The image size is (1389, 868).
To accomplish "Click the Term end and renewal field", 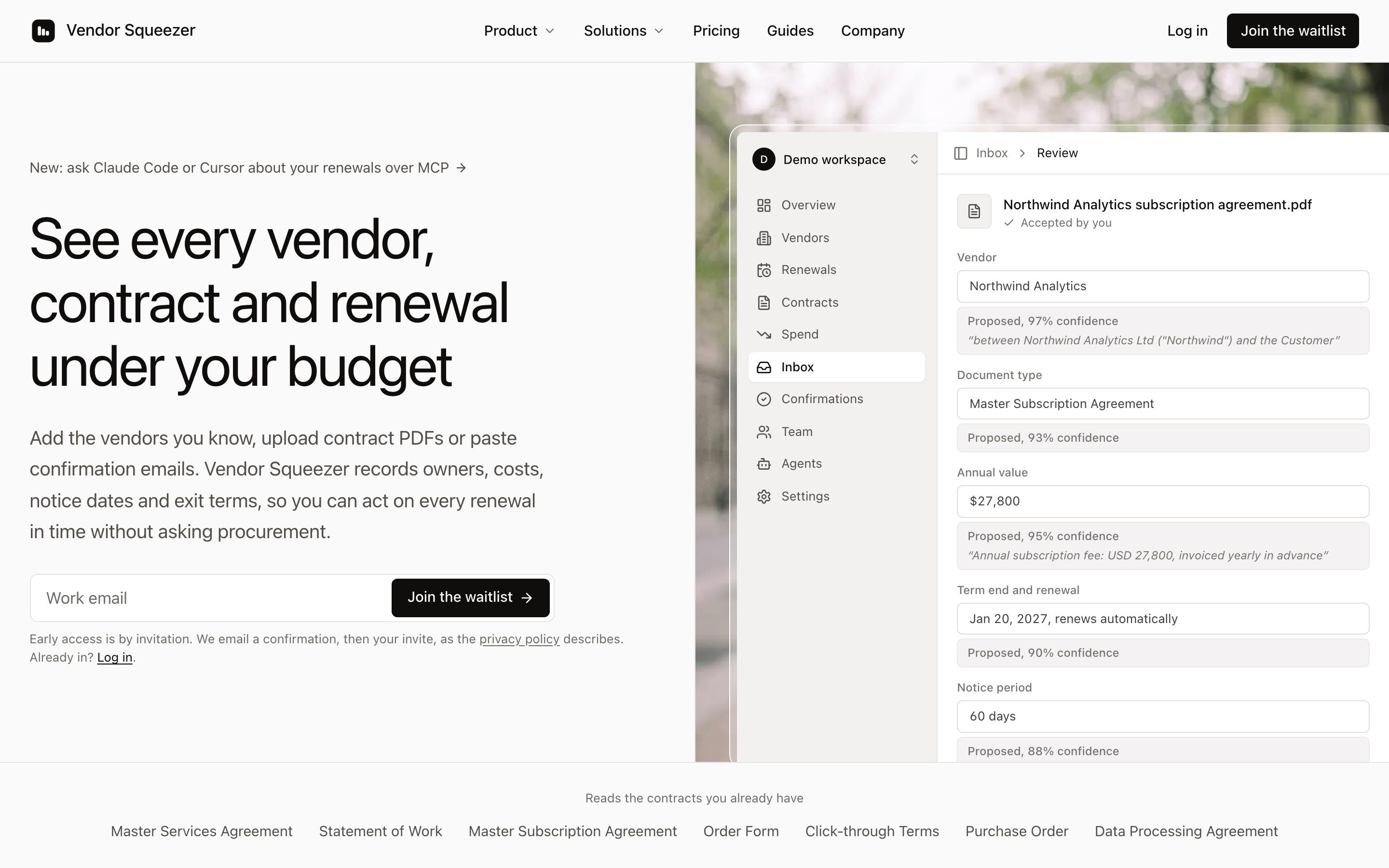I will pos(1162,619).
